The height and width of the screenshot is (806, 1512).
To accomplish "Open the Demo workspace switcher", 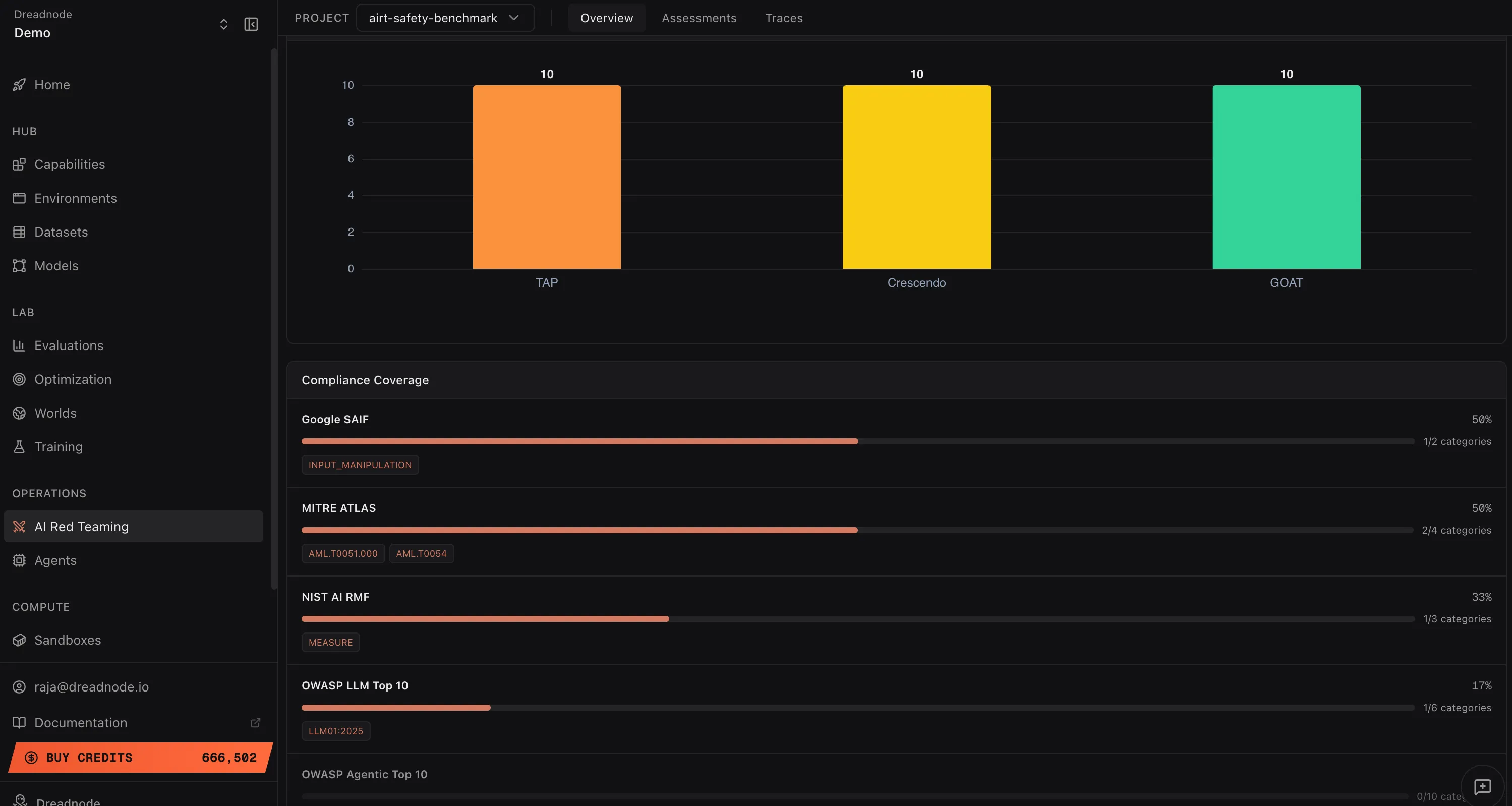I will click(x=223, y=24).
